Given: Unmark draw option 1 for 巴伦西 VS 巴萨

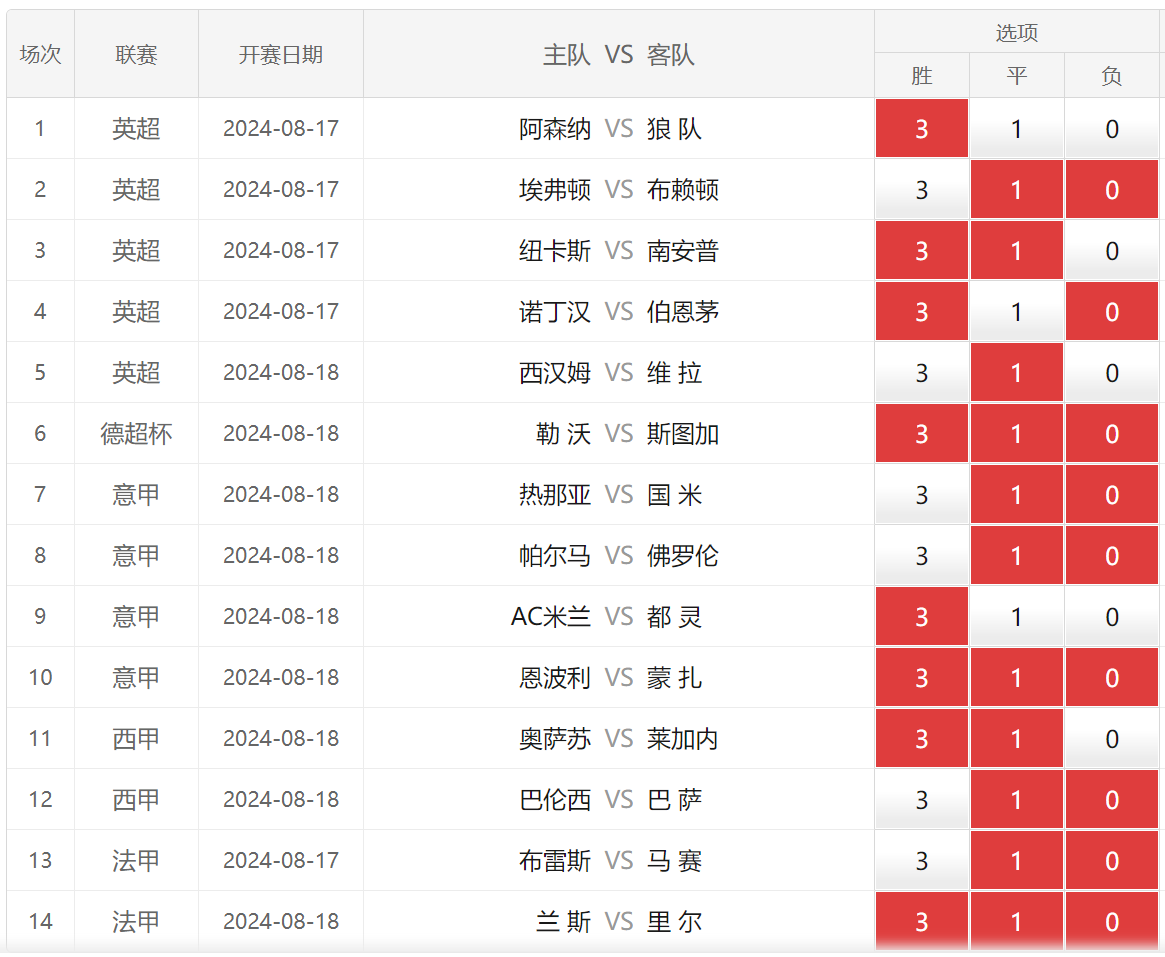Looking at the screenshot, I should (x=1016, y=799).
